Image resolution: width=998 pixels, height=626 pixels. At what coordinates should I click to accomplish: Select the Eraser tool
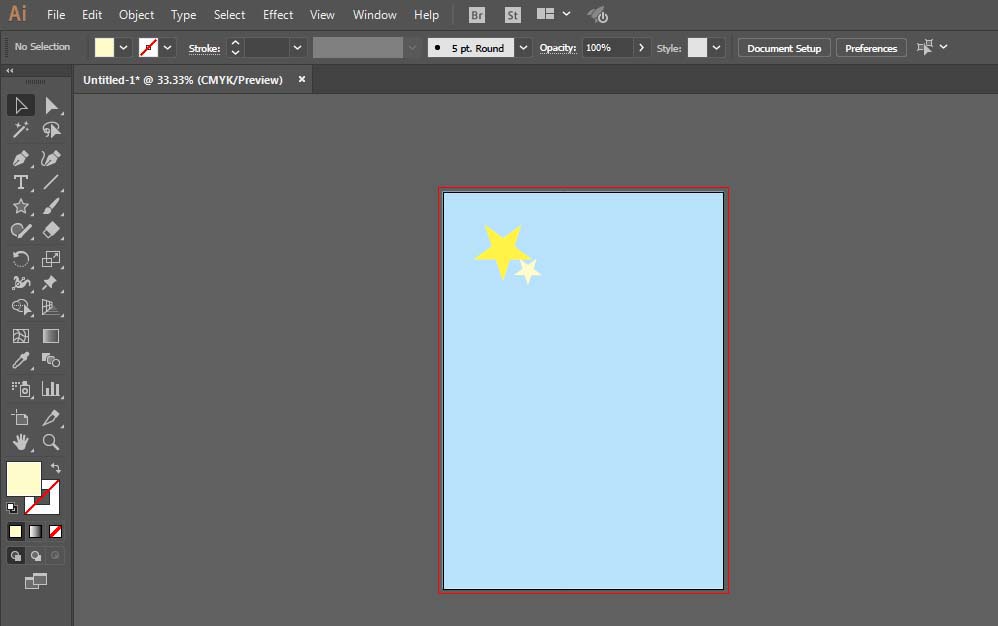[52, 231]
